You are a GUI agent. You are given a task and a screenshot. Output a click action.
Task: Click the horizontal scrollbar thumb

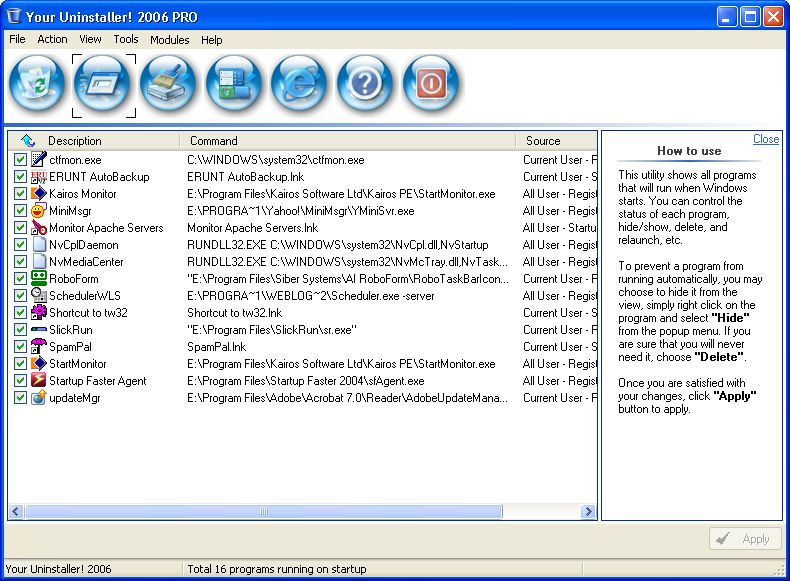click(264, 511)
